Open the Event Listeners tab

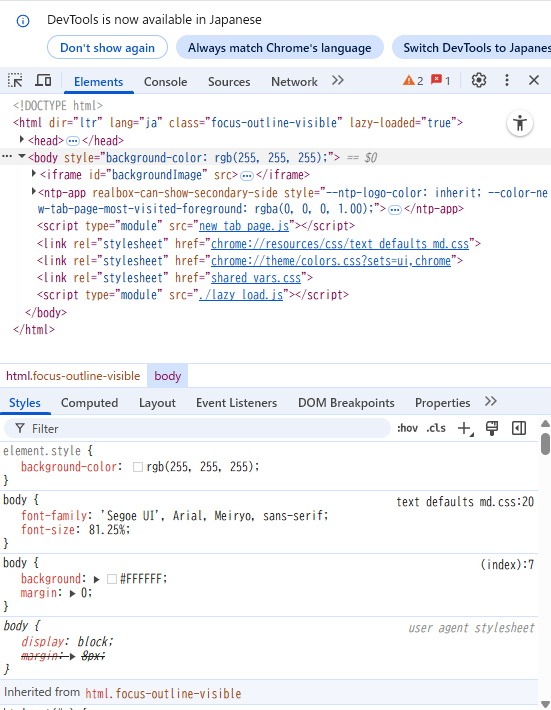click(236, 403)
